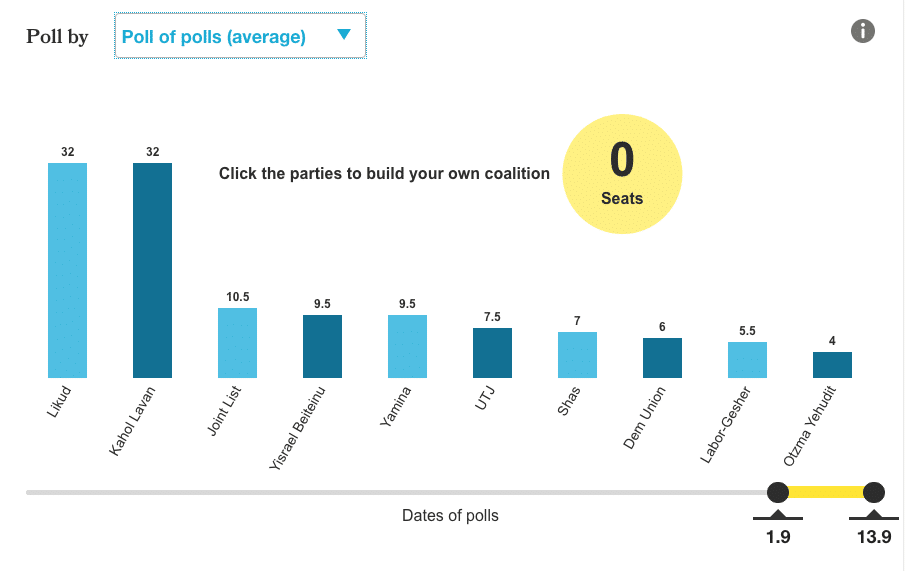Screen dimensions: 905x571
Task: Click the right date slider handle at 13.9
Action: tap(874, 492)
